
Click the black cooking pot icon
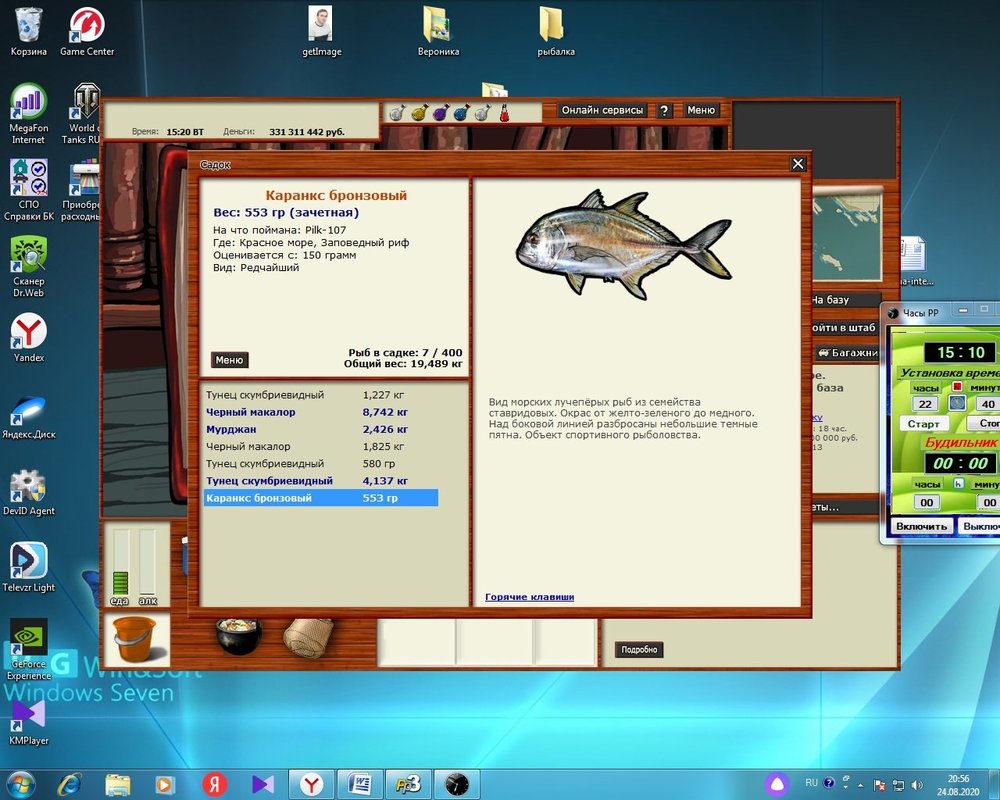click(238, 636)
